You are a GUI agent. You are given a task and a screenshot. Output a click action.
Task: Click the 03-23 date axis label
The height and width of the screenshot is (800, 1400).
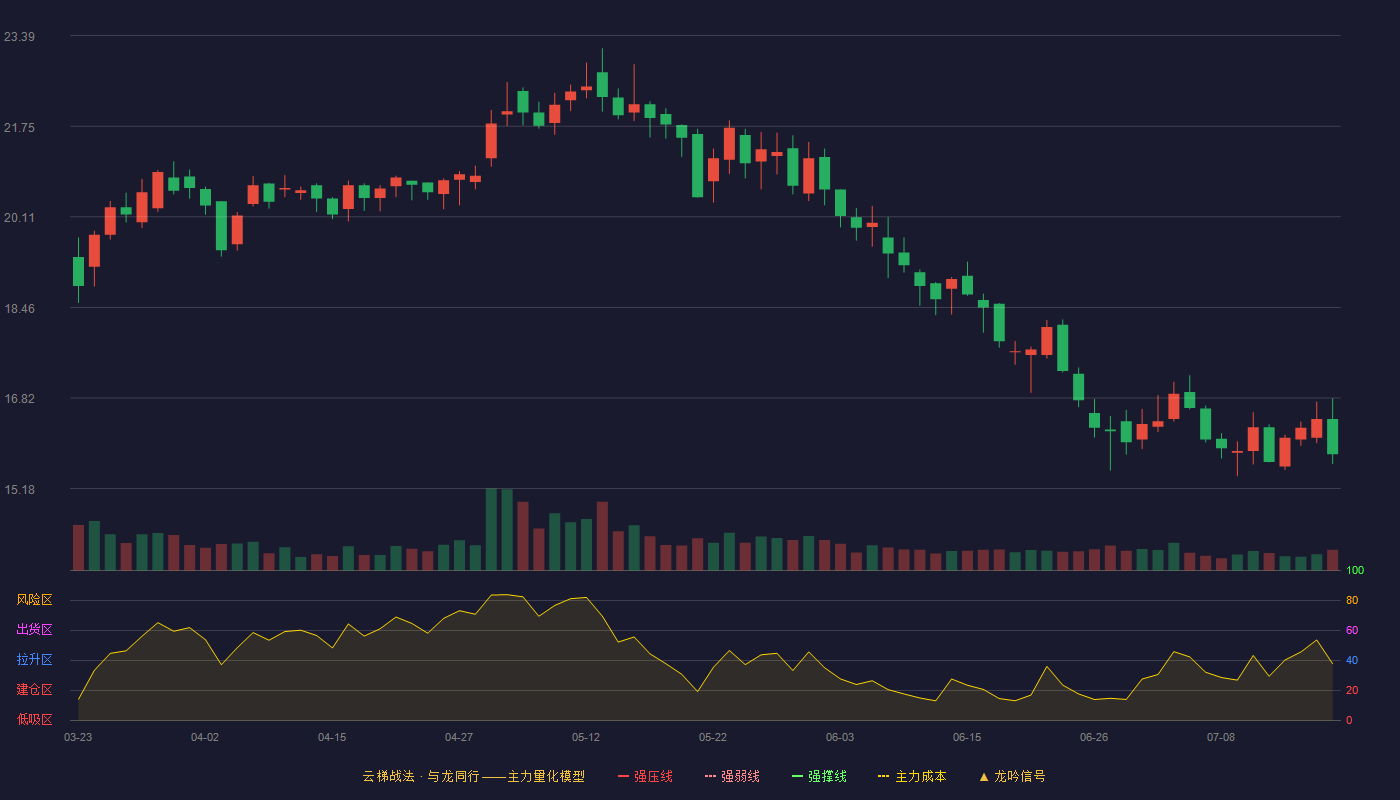(x=78, y=737)
